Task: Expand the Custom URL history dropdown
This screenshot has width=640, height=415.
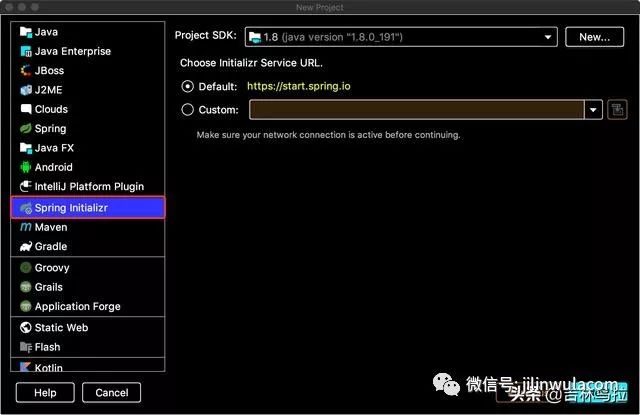Action: click(593, 110)
